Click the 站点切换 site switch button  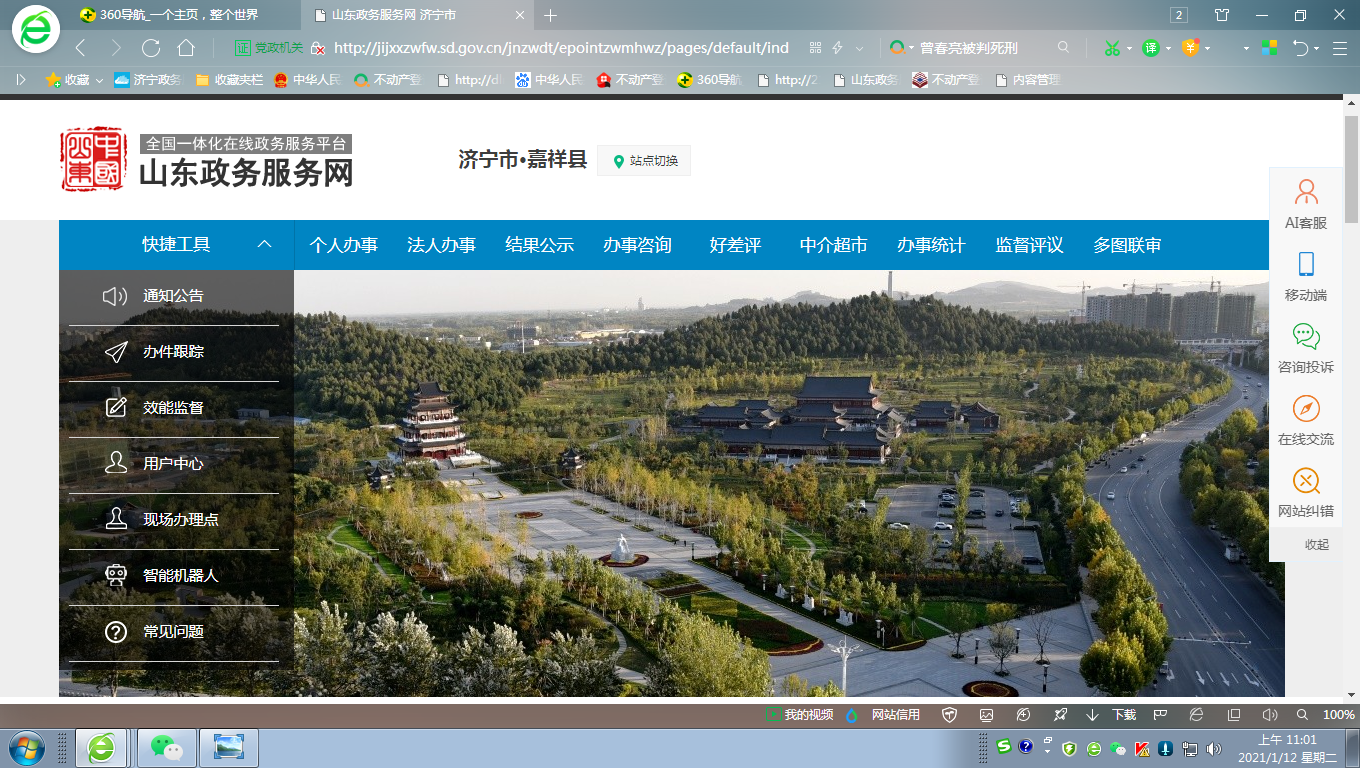coord(644,161)
